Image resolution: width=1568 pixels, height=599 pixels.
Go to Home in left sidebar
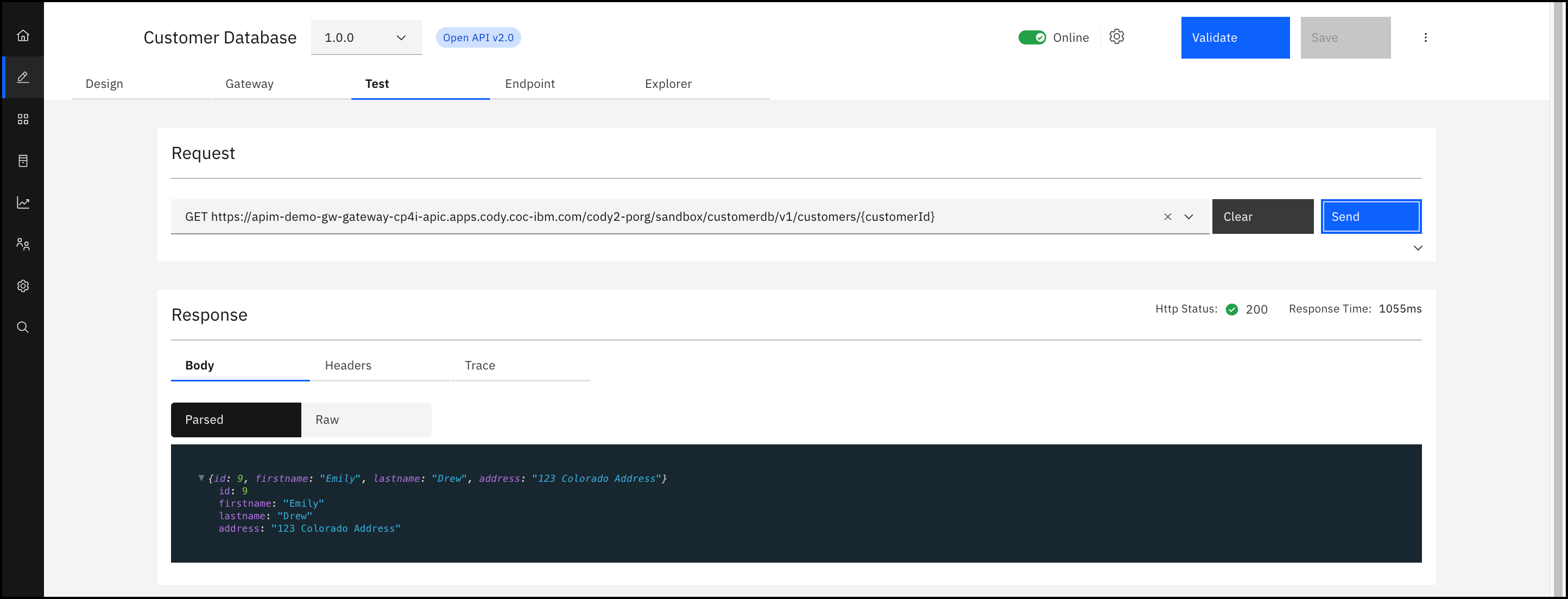23,35
